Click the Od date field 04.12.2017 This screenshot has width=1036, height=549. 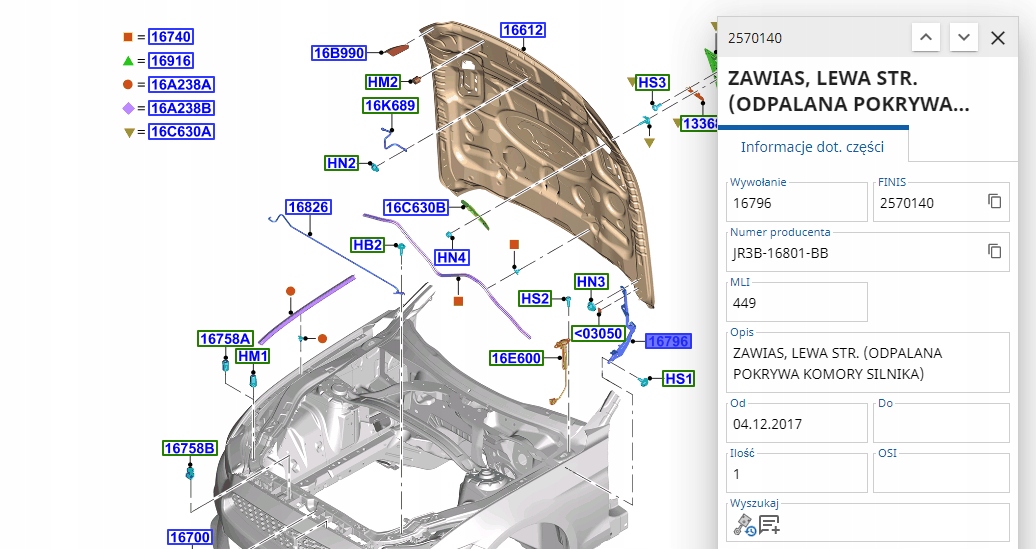click(x=797, y=423)
